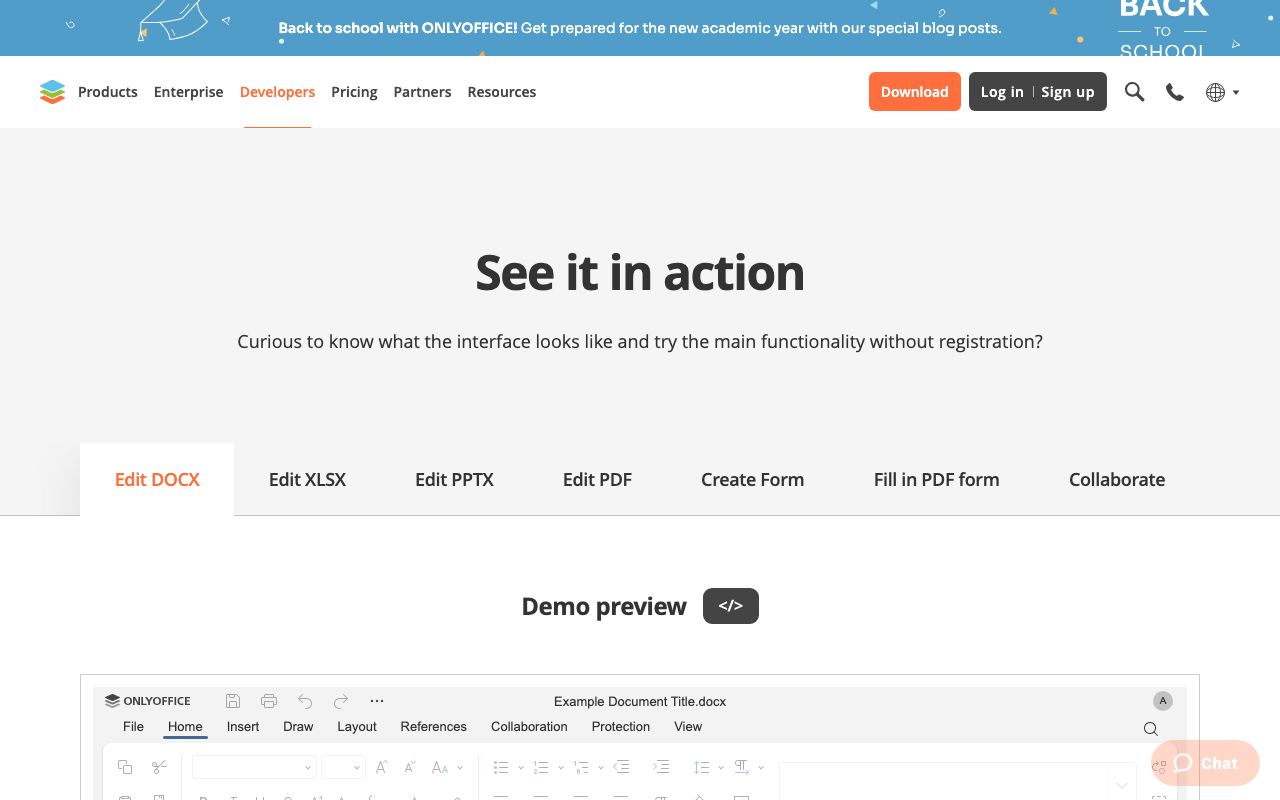
Task: Open the font size combo box
Action: (x=343, y=767)
